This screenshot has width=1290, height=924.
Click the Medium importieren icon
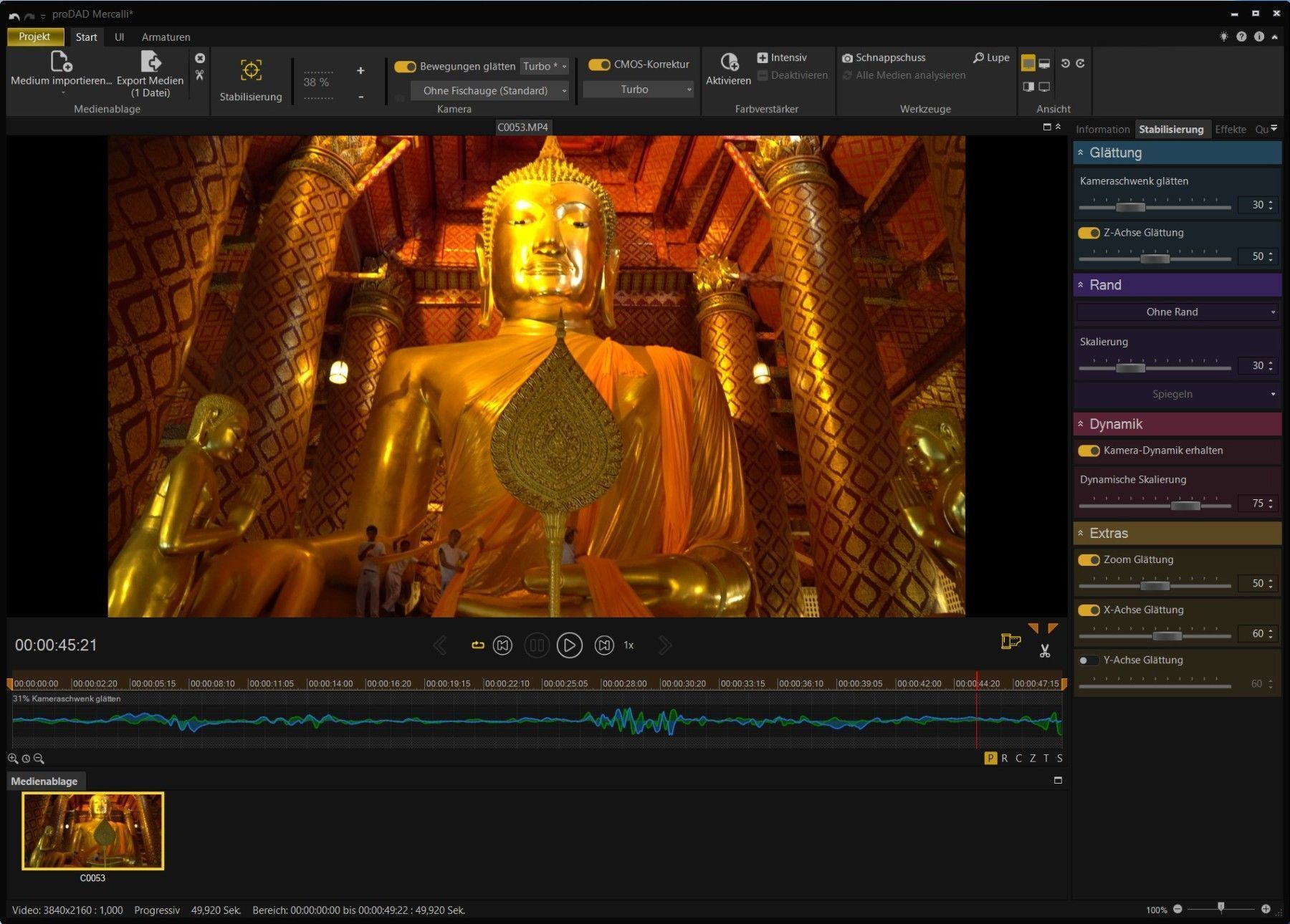point(61,62)
